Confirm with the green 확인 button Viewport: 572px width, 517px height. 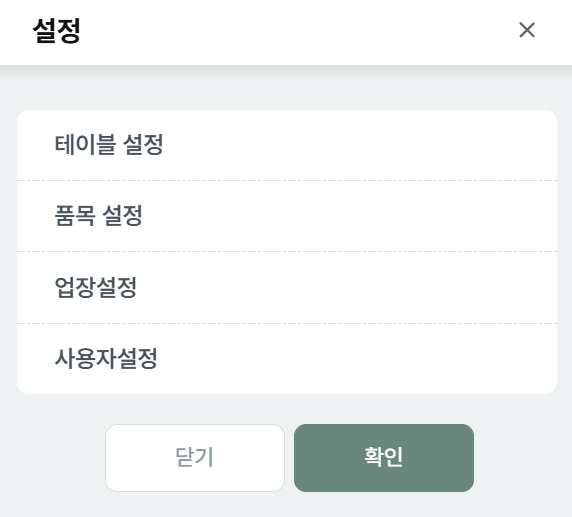pyautogui.click(x=384, y=458)
